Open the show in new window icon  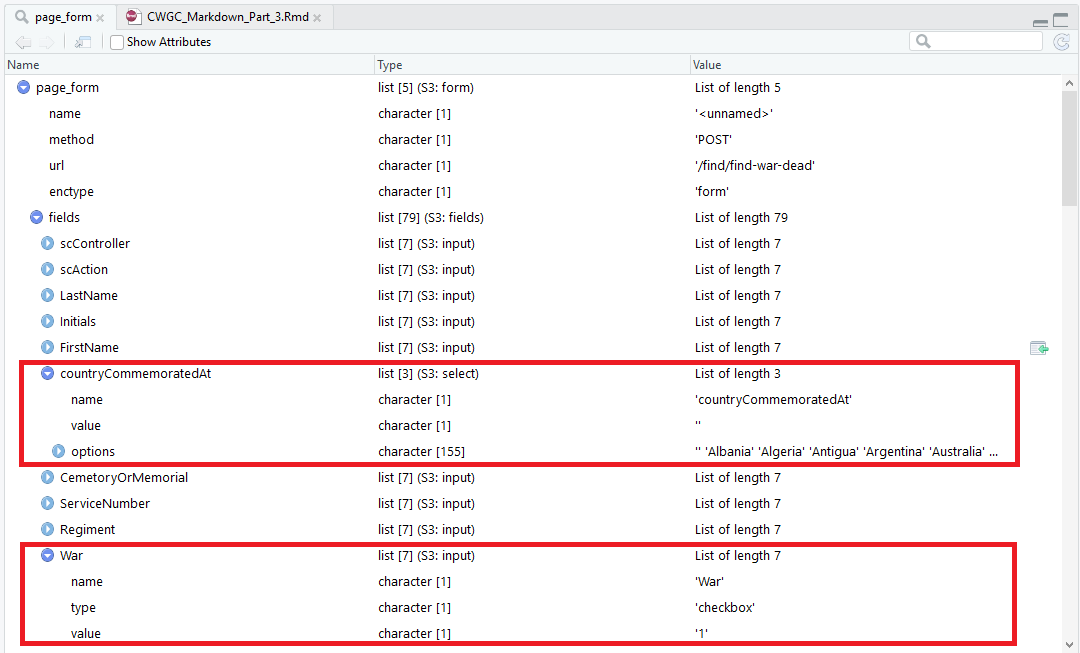tap(83, 42)
